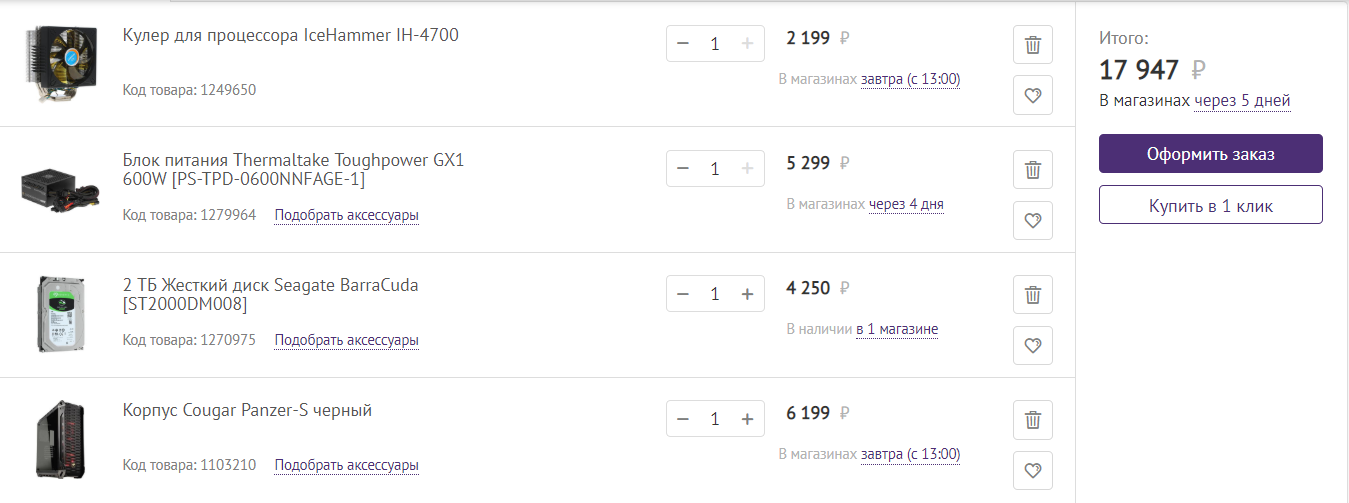Favorite the Seagate BarraCuda hard drive
The height and width of the screenshot is (503, 1349).
1033,346
